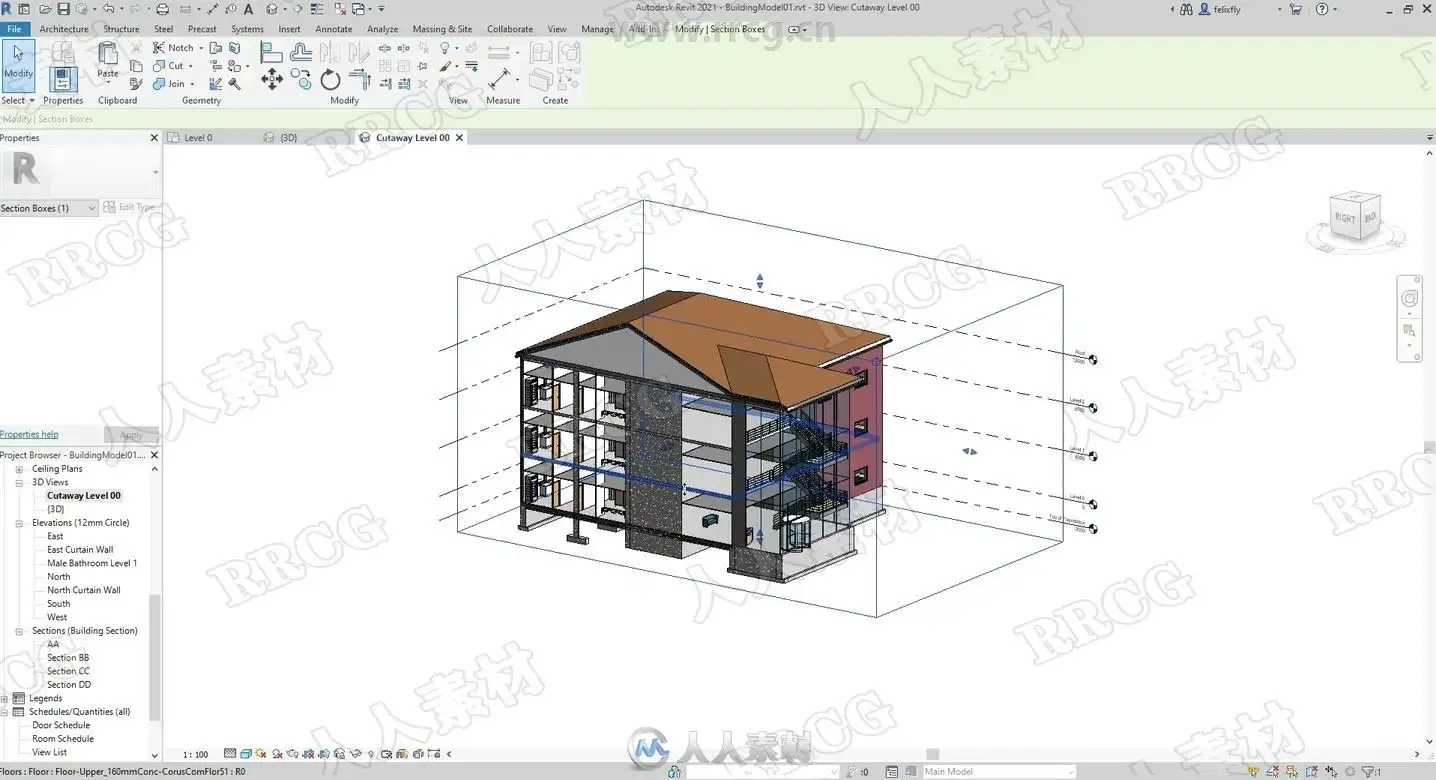Click the Text 'A' tool in quick access toolbar
Screen dimensions: 1436x780
tap(249, 9)
